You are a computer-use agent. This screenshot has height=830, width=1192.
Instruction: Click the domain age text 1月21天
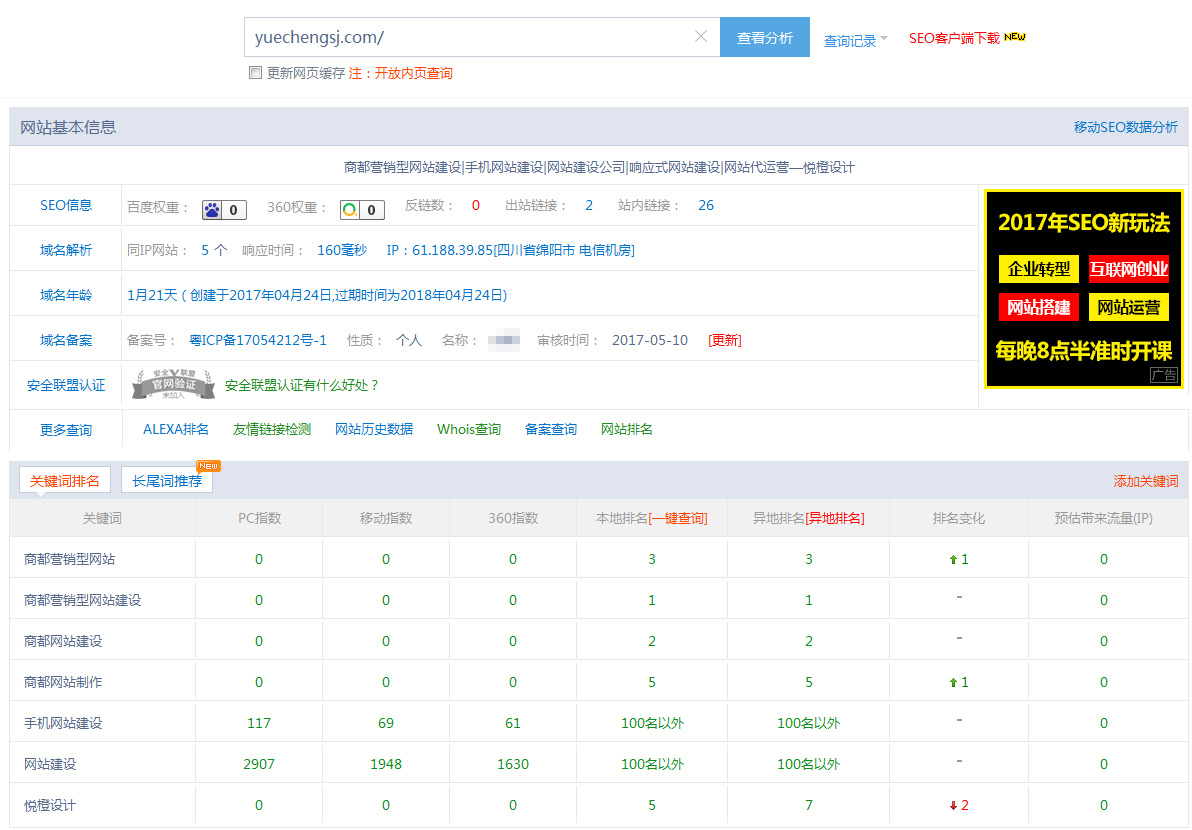[x=152, y=295]
